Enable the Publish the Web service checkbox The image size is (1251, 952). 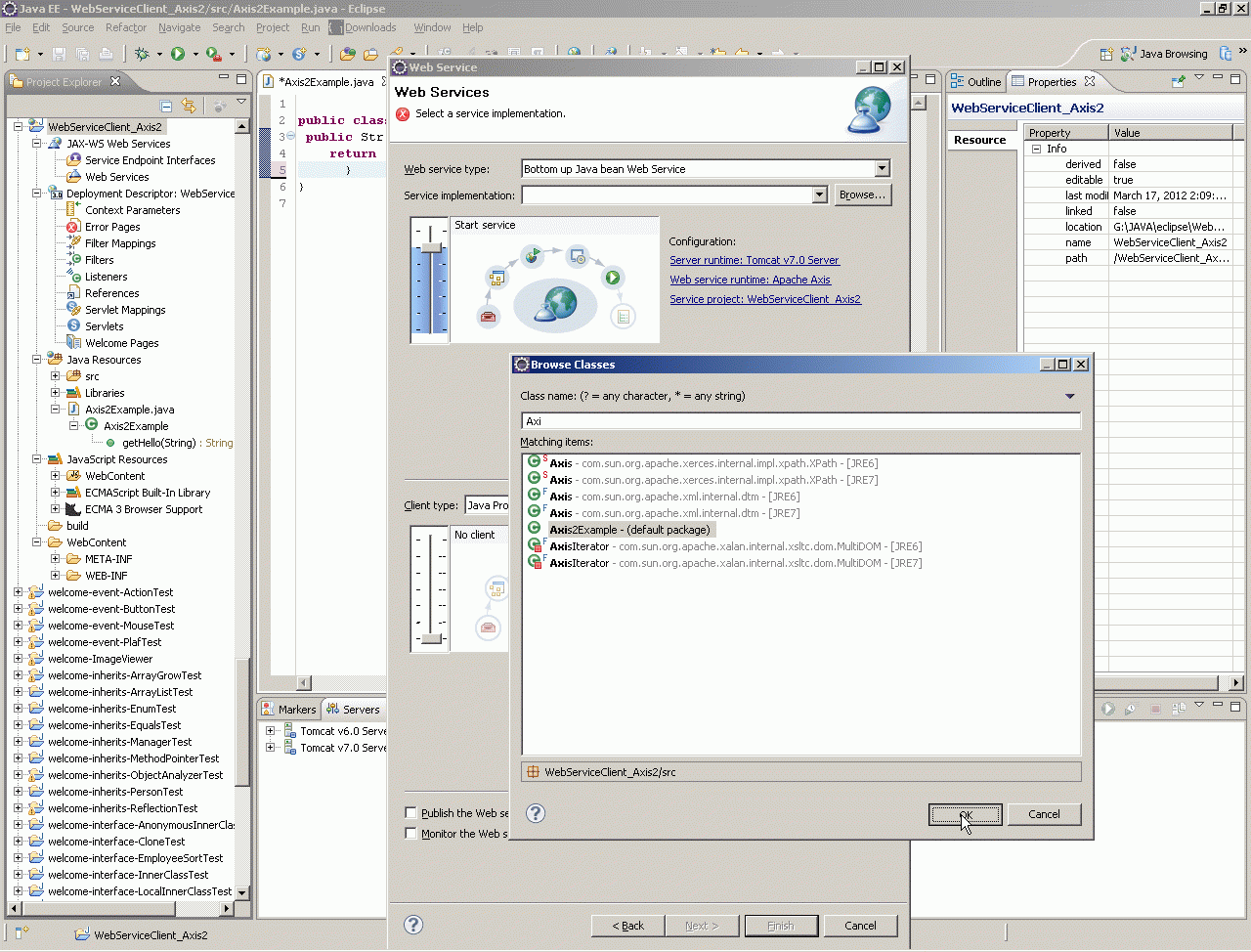[x=410, y=813]
